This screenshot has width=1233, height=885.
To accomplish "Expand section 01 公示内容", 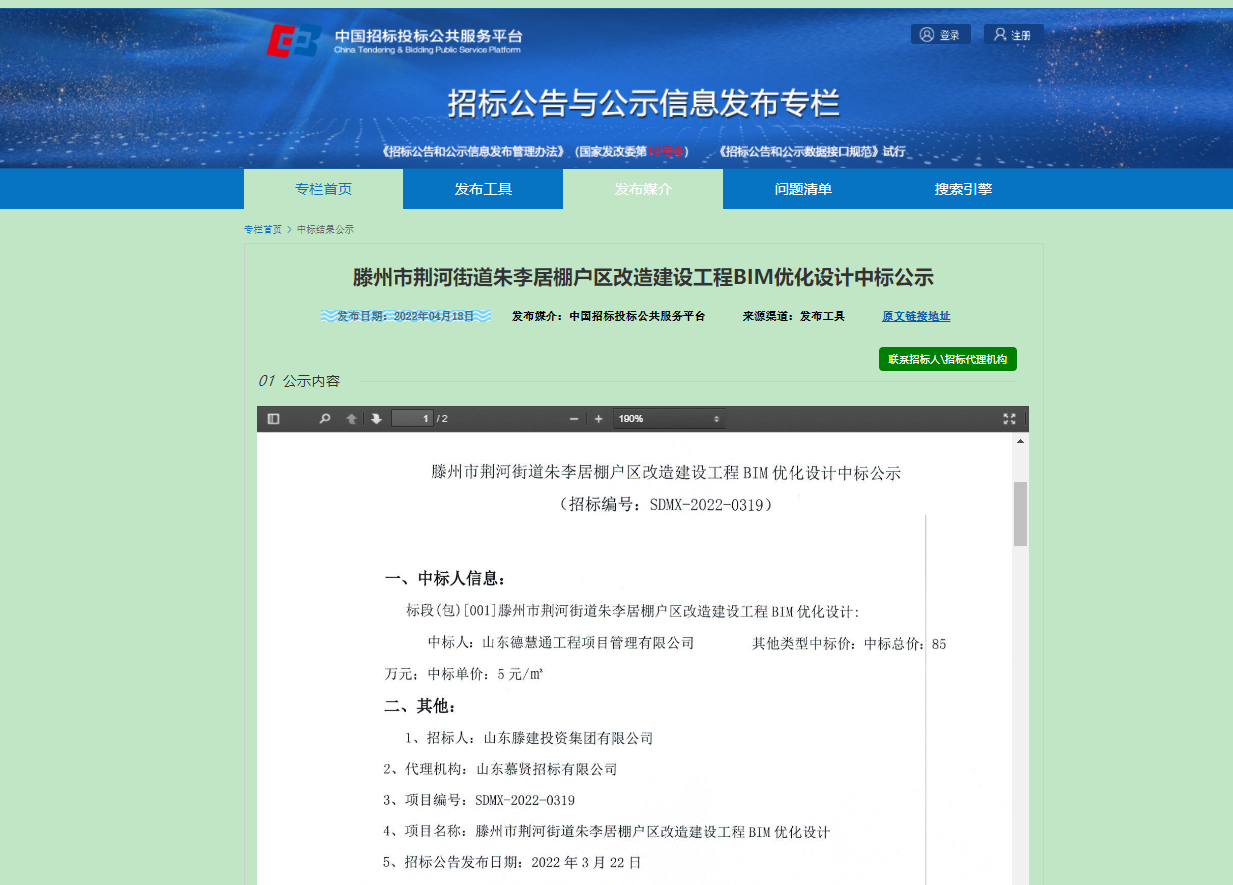I will pos(298,380).
